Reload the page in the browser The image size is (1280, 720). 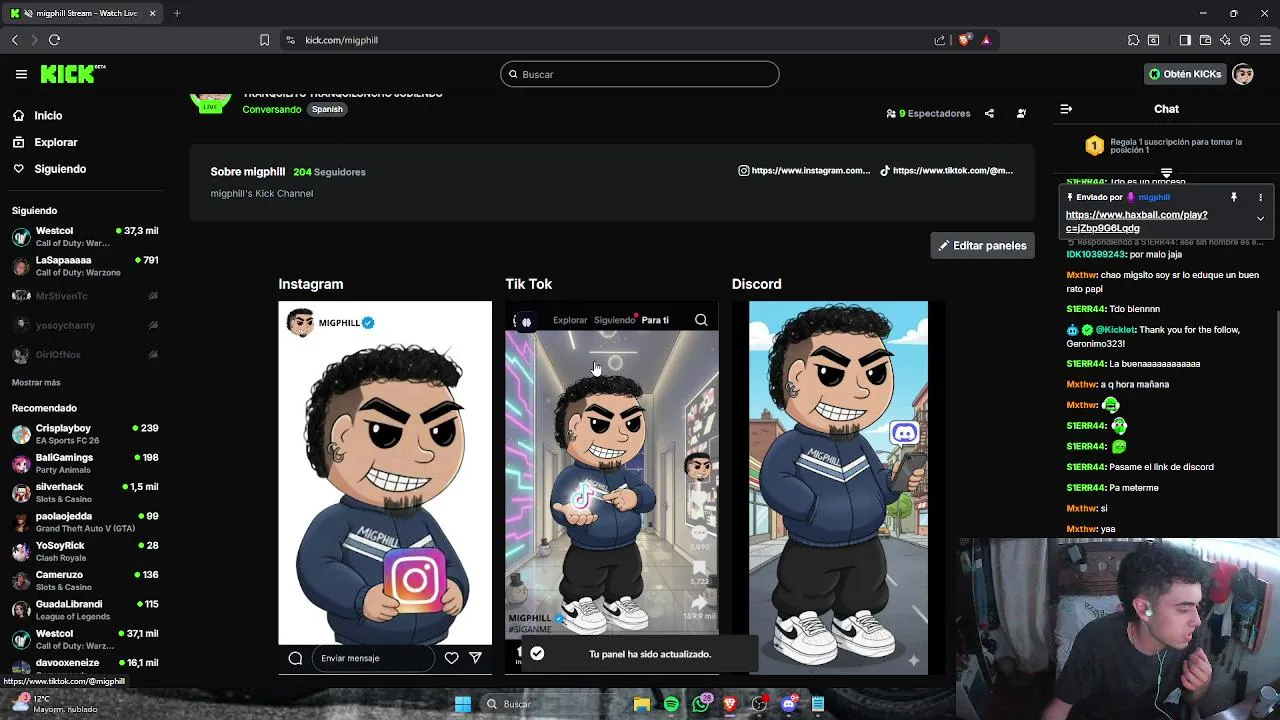tap(54, 40)
